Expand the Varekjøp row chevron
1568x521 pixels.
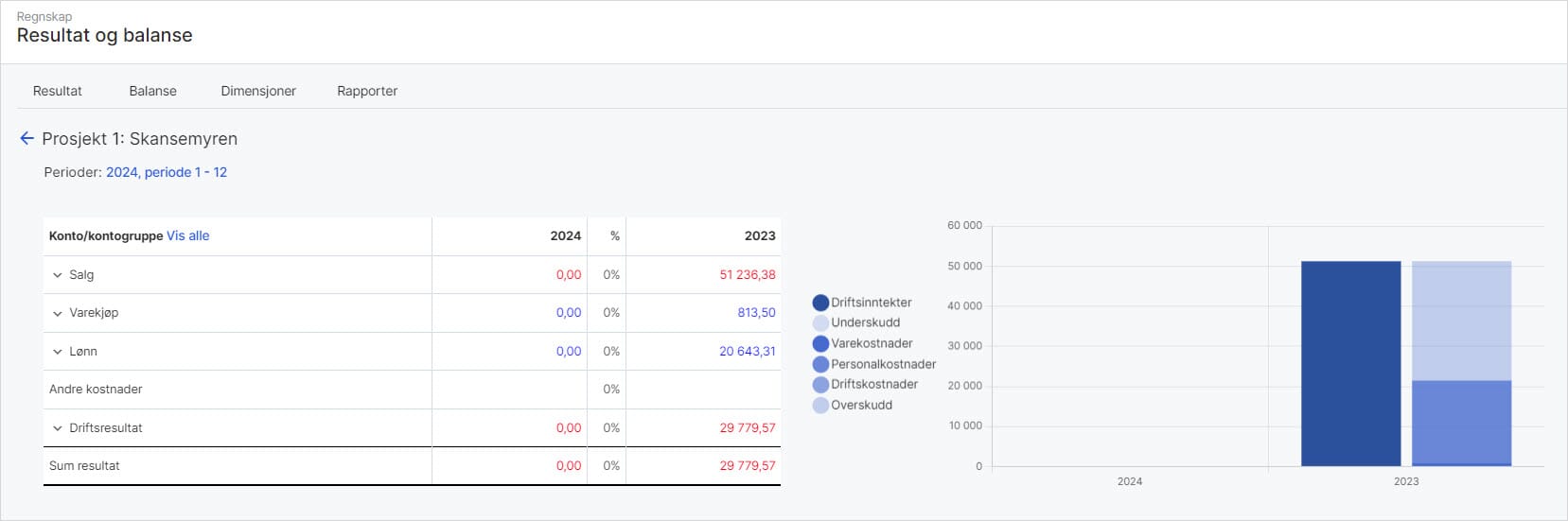(x=58, y=313)
